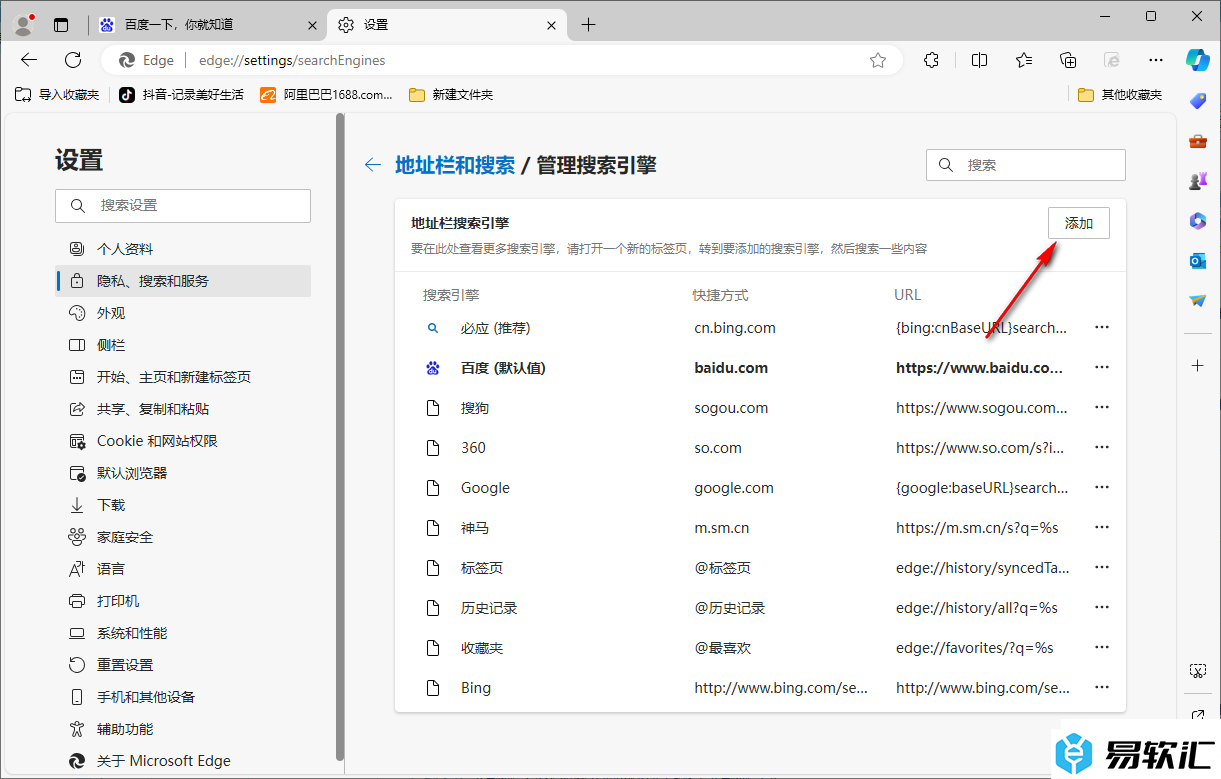Open Copilot sidebar icon
This screenshot has height=779, width=1221.
[x=1198, y=60]
